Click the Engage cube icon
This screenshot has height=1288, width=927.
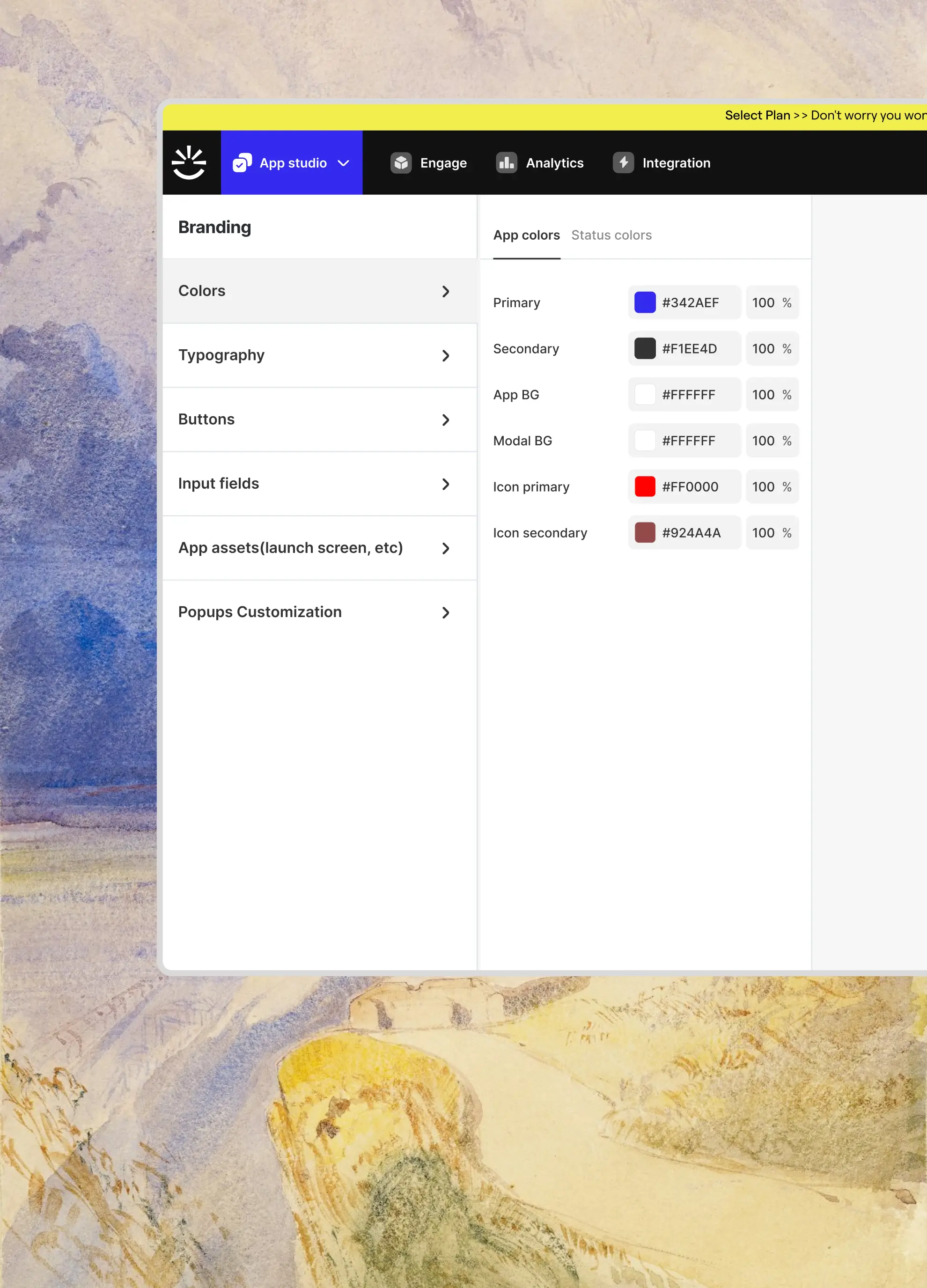(401, 163)
